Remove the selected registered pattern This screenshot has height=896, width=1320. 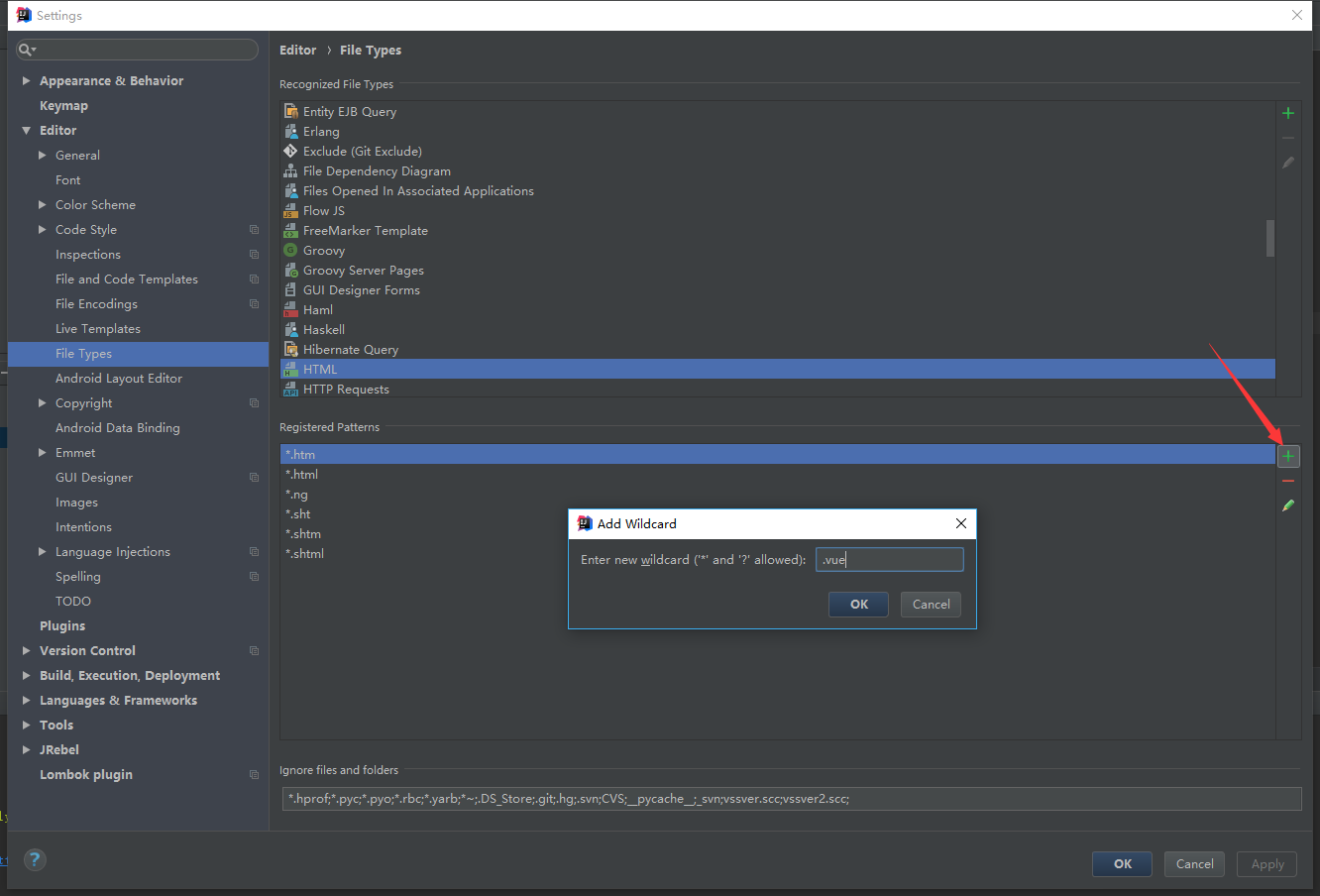pyautogui.click(x=1288, y=481)
